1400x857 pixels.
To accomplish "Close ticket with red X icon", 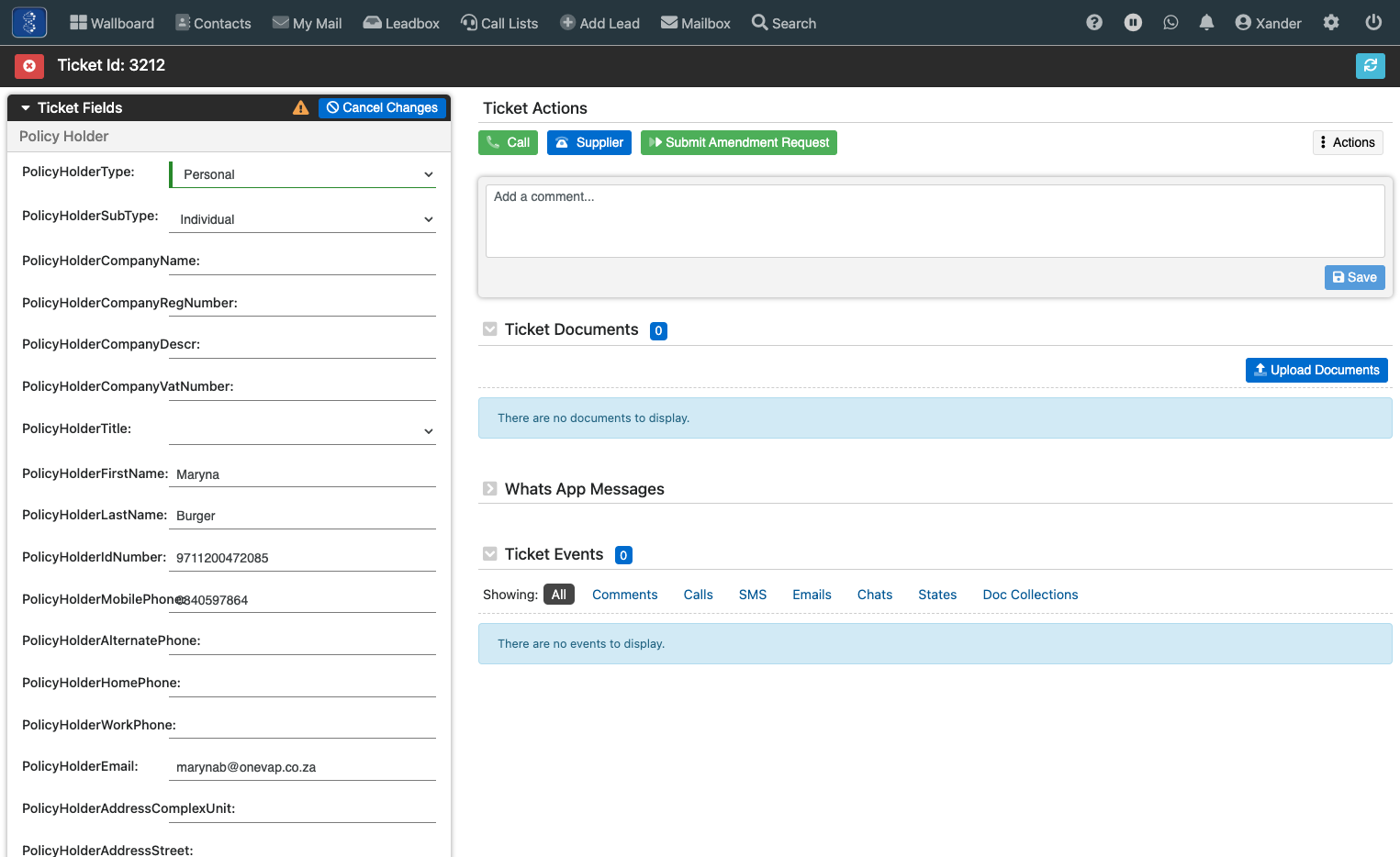I will pyautogui.click(x=29, y=65).
